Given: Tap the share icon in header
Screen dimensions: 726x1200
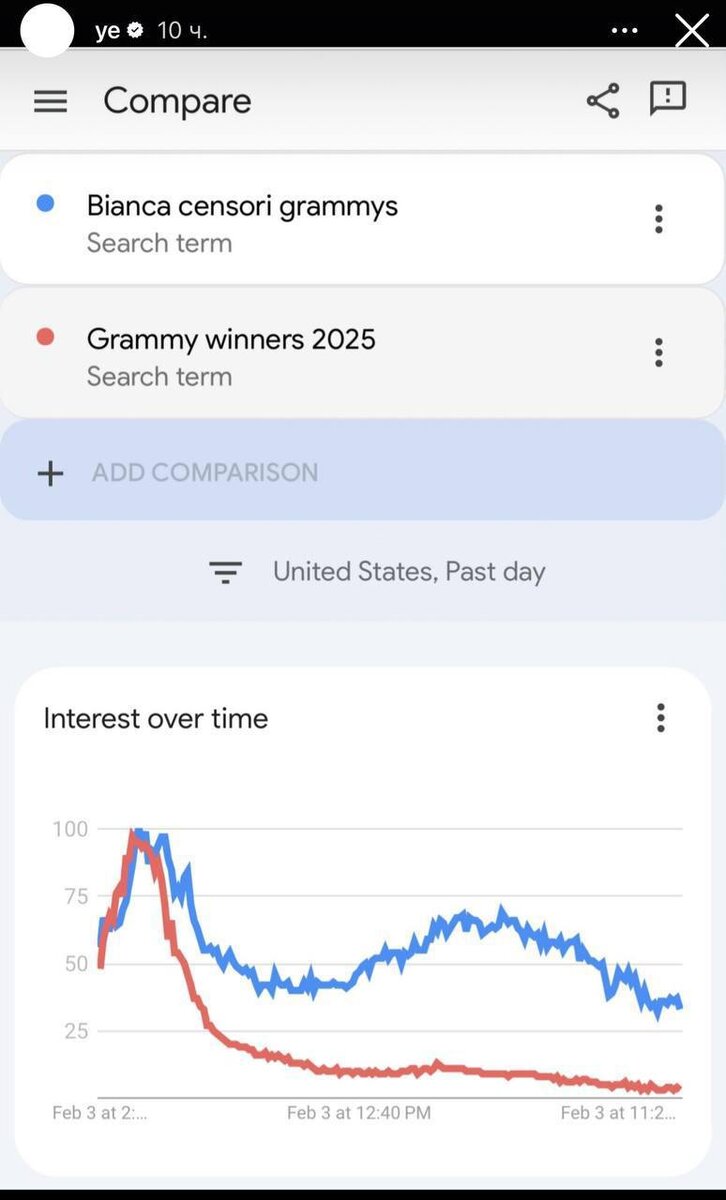Looking at the screenshot, I should 602,101.
